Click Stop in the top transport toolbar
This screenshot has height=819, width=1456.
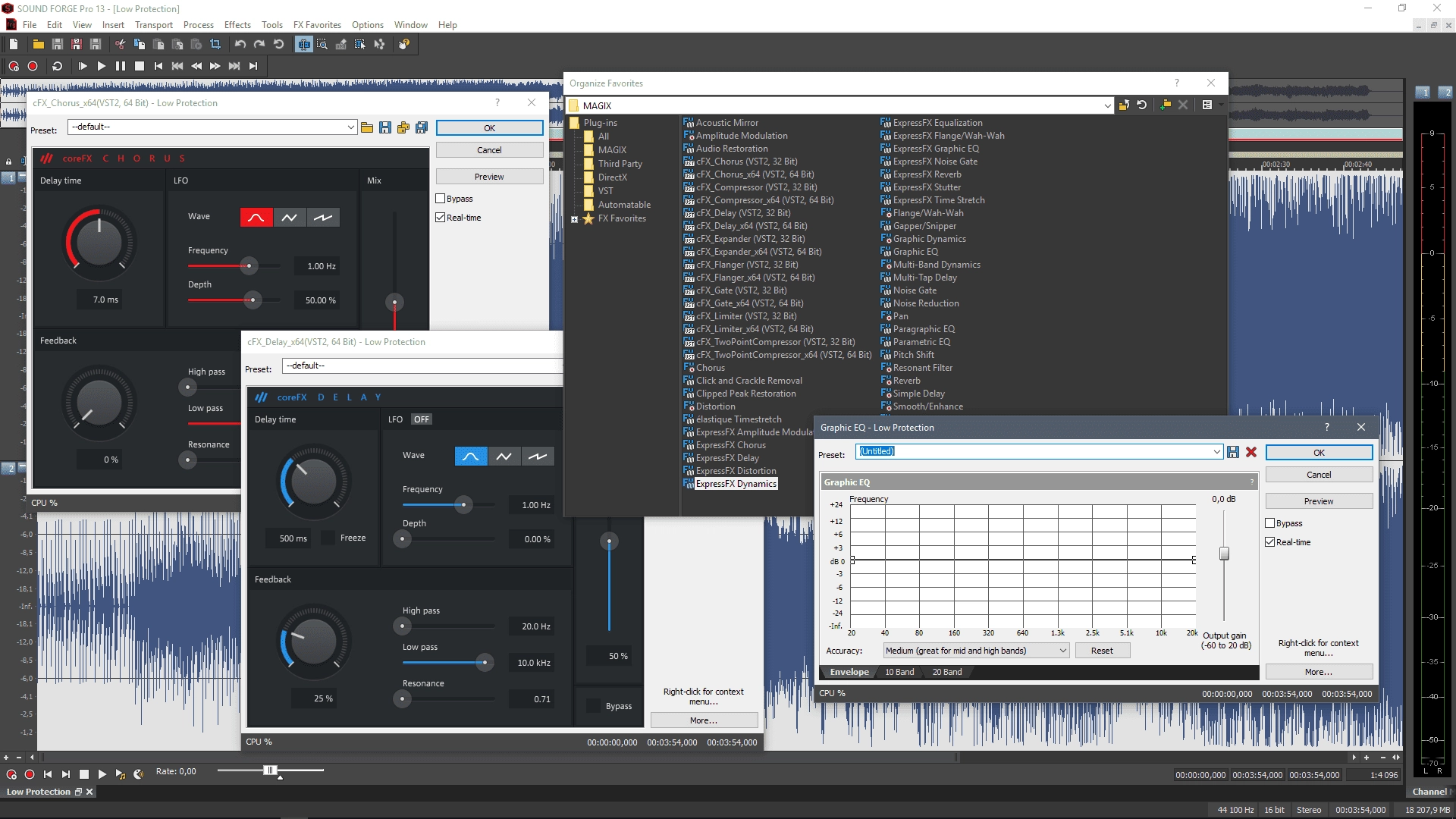tap(140, 66)
